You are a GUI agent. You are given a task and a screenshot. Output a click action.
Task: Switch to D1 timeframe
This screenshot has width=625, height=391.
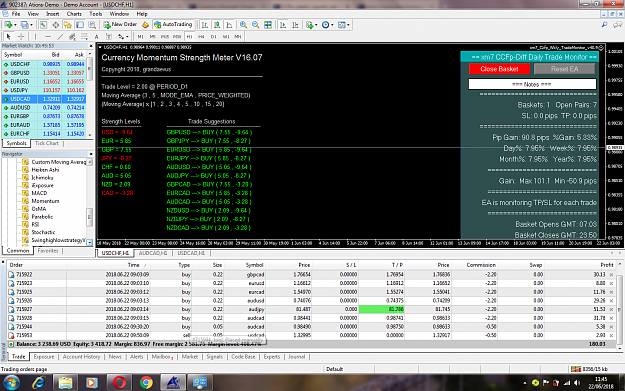click(x=214, y=36)
